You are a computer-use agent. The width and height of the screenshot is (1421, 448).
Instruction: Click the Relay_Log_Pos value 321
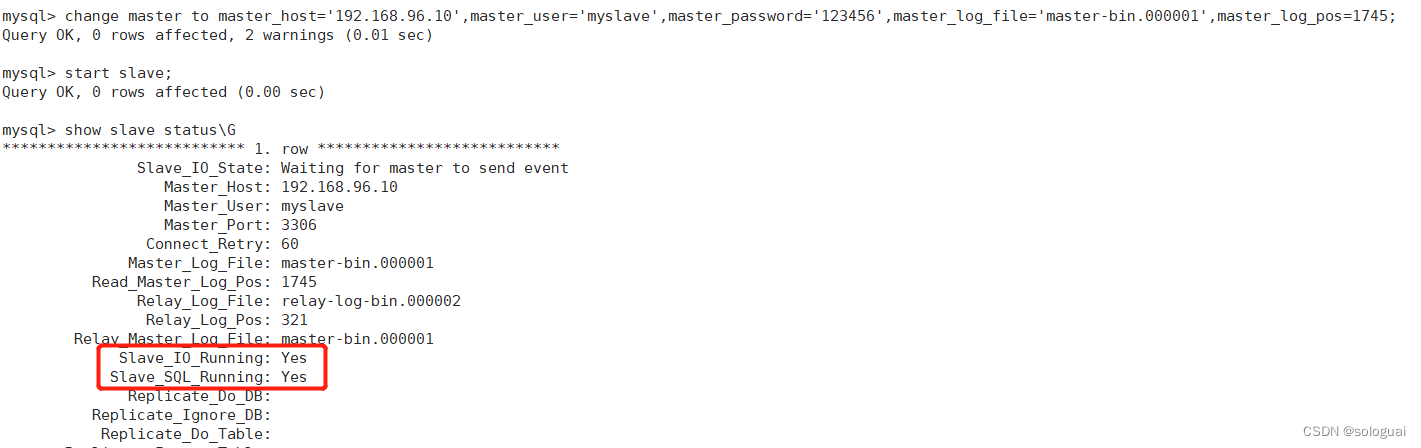(x=294, y=320)
